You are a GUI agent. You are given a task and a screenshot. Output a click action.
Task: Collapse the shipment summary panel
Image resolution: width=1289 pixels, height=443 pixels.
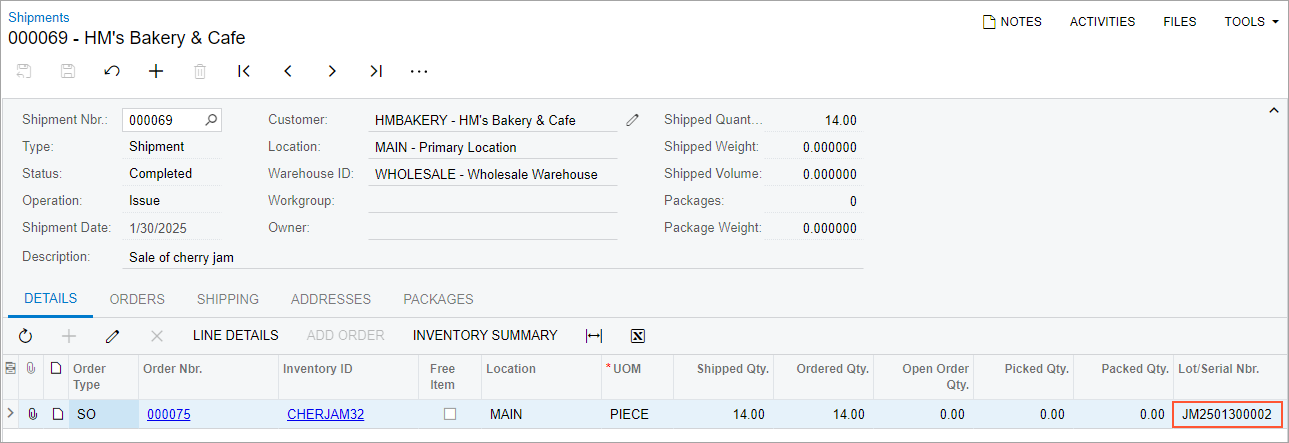(x=1273, y=110)
